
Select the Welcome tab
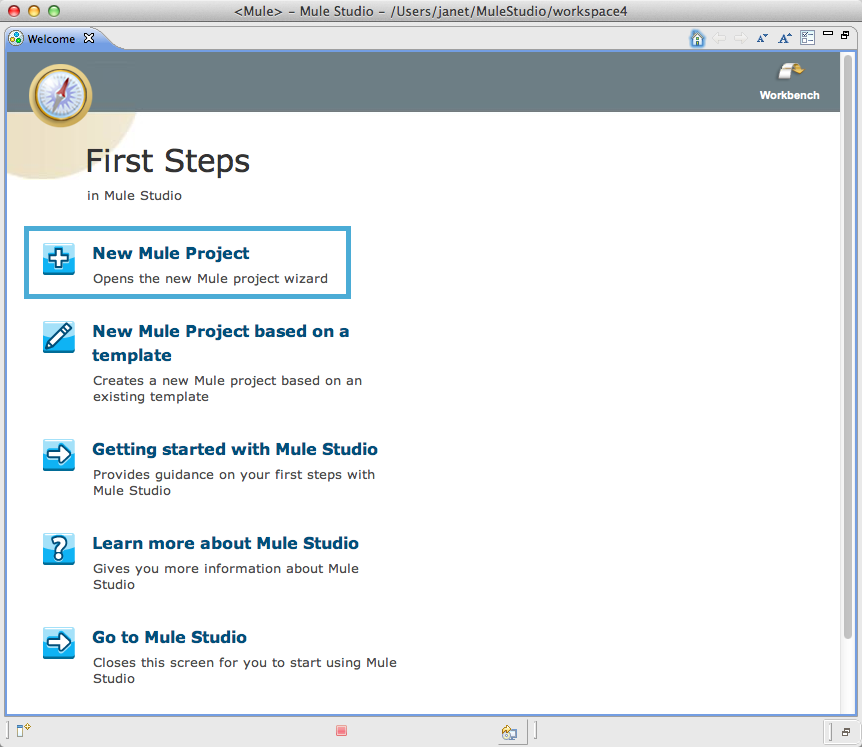[x=50, y=39]
